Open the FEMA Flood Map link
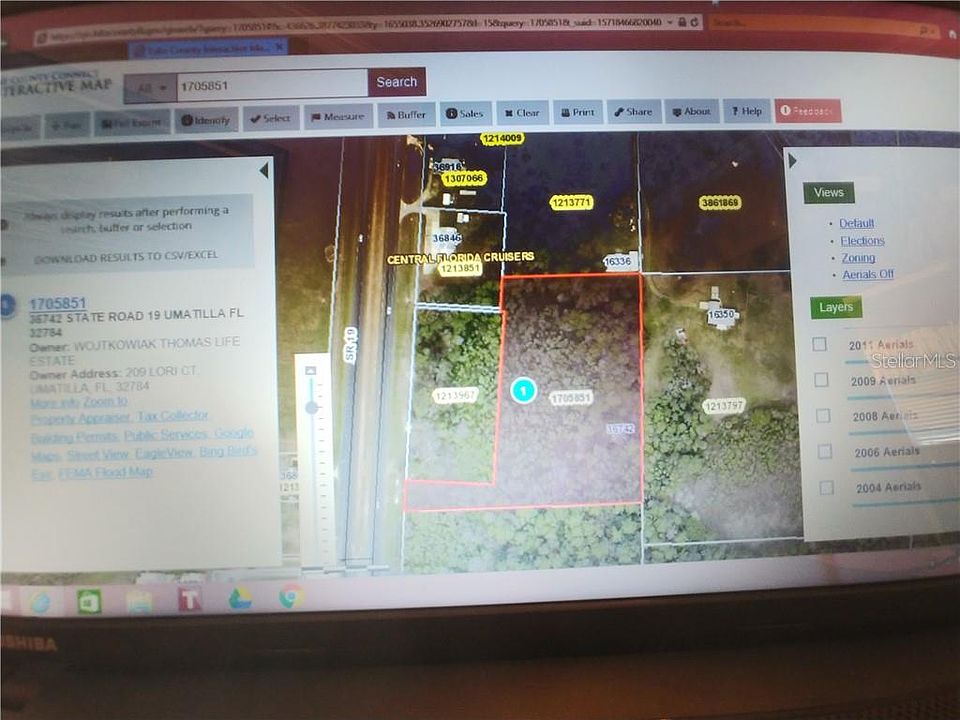This screenshot has height=720, width=960. click(106, 472)
